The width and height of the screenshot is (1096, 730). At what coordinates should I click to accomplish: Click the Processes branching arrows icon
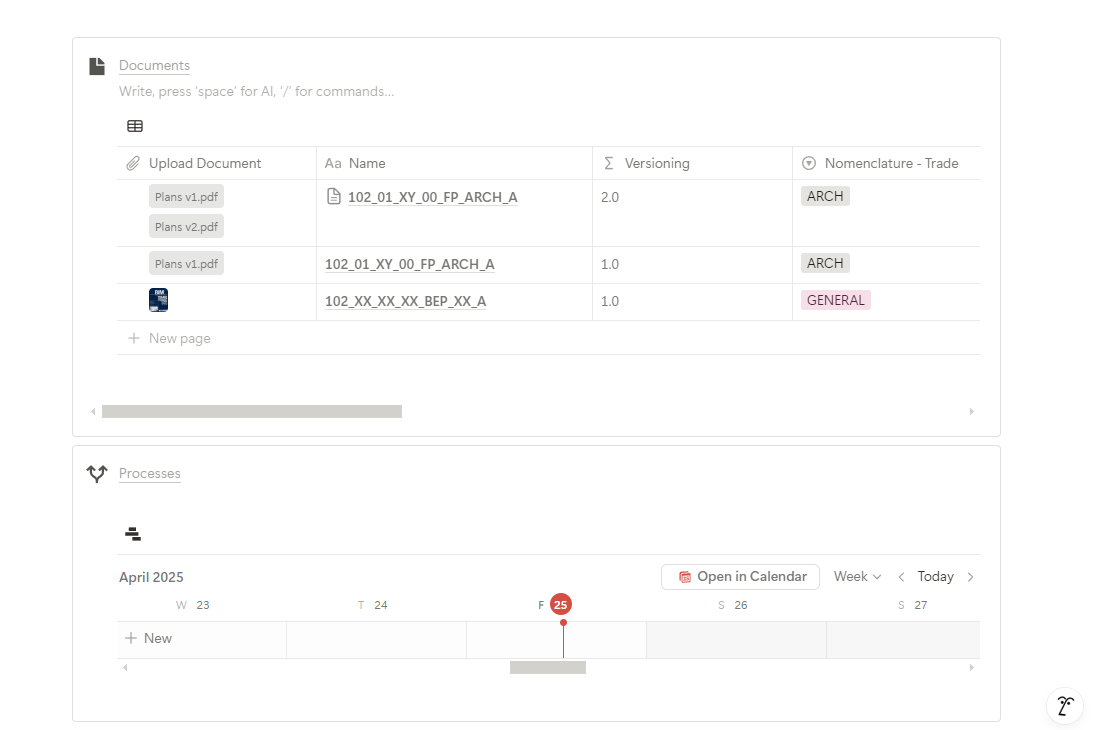(97, 474)
